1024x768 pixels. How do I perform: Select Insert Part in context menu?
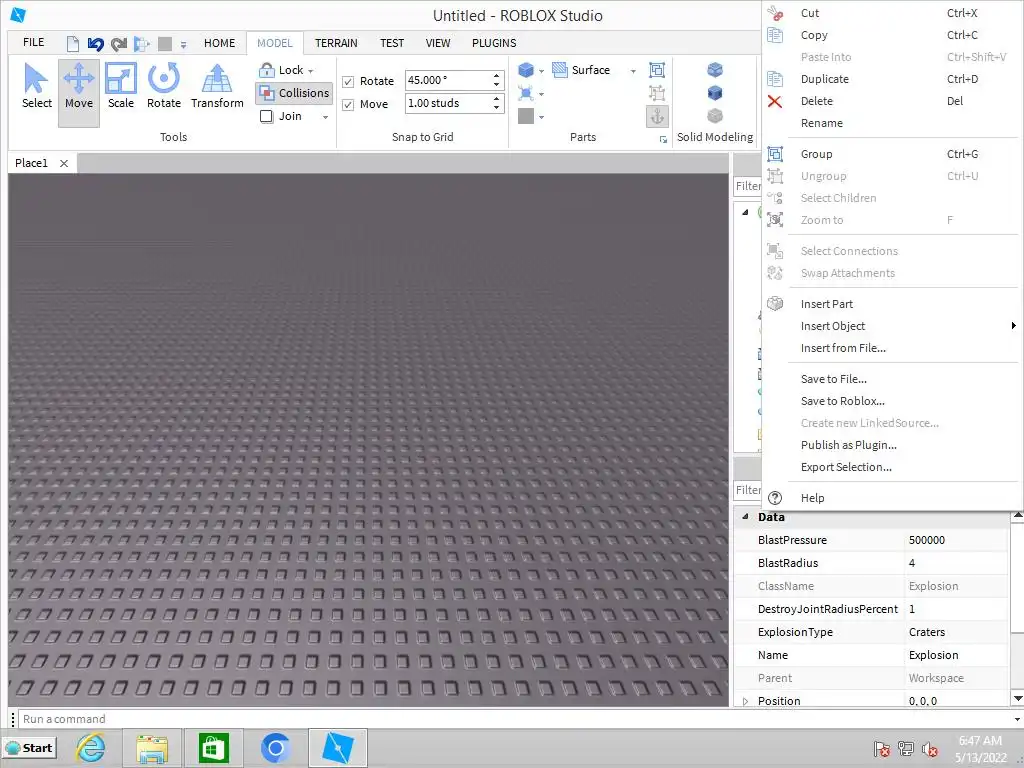[892, 304]
